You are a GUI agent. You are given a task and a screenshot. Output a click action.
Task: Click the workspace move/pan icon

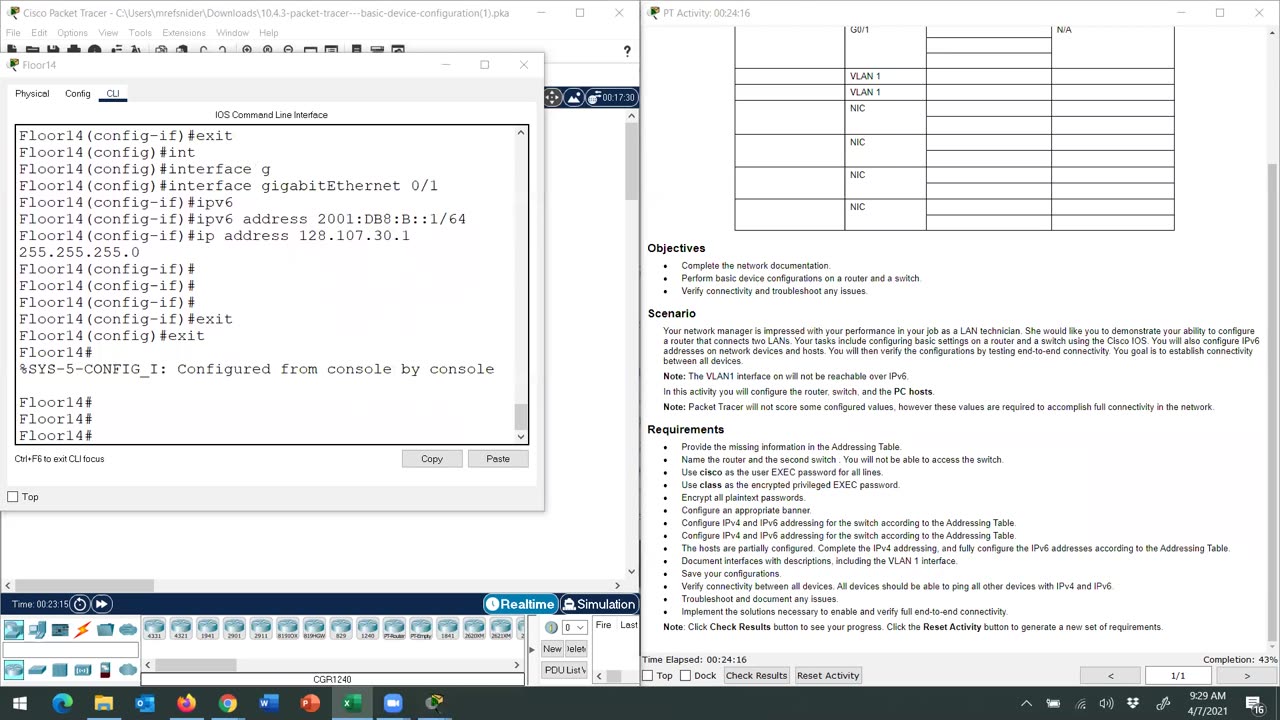(x=553, y=97)
